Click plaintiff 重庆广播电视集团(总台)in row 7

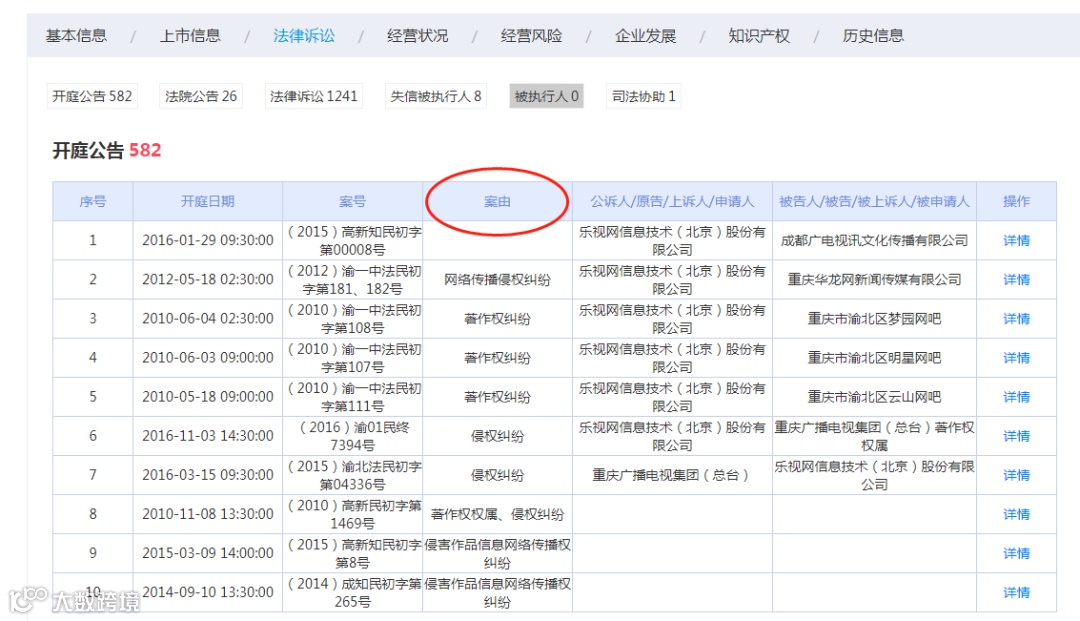tap(671, 476)
